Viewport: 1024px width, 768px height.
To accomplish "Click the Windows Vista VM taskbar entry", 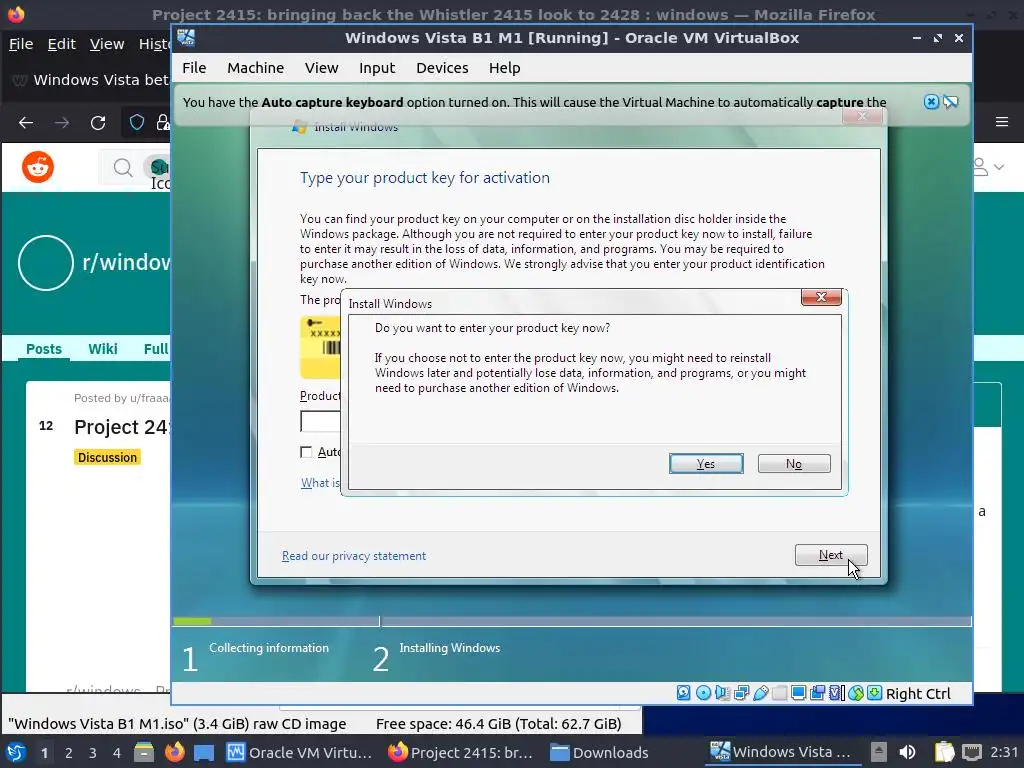I will (781, 752).
